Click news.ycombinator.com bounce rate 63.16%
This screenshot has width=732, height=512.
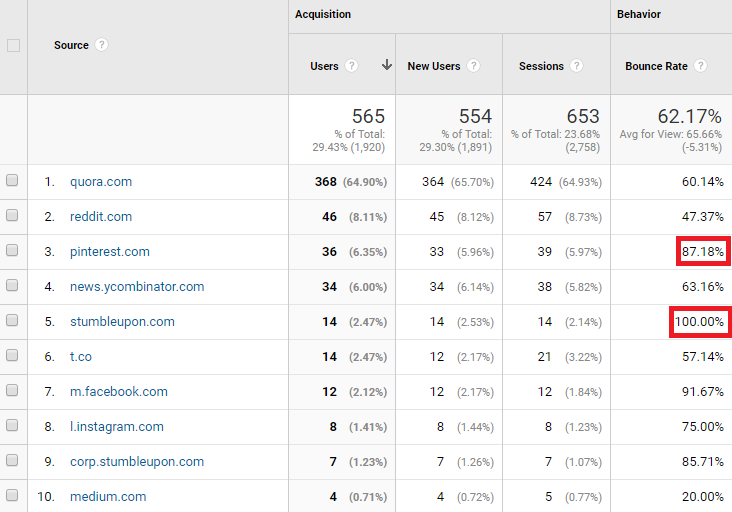click(703, 287)
